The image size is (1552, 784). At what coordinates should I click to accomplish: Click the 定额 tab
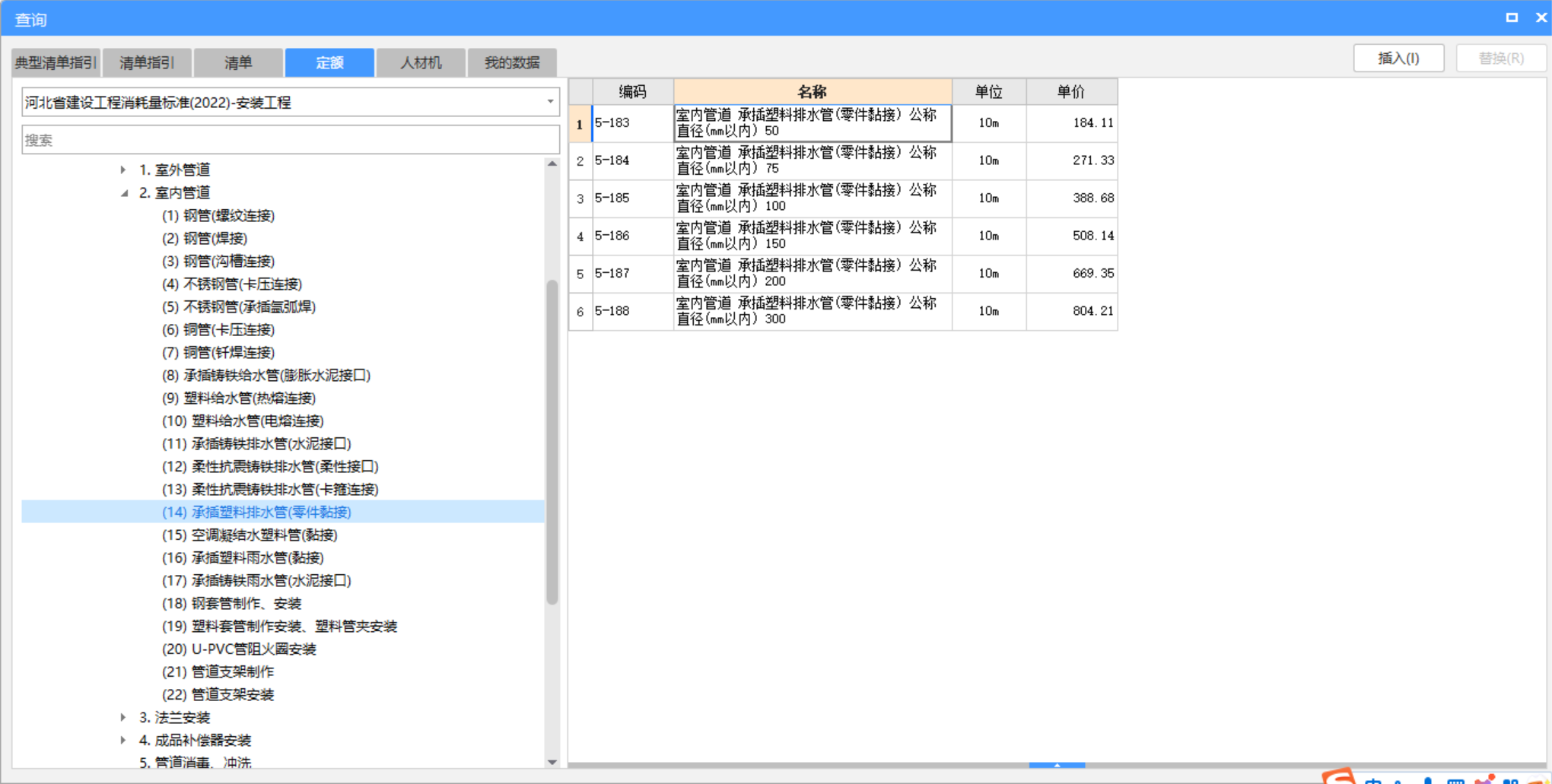click(329, 62)
